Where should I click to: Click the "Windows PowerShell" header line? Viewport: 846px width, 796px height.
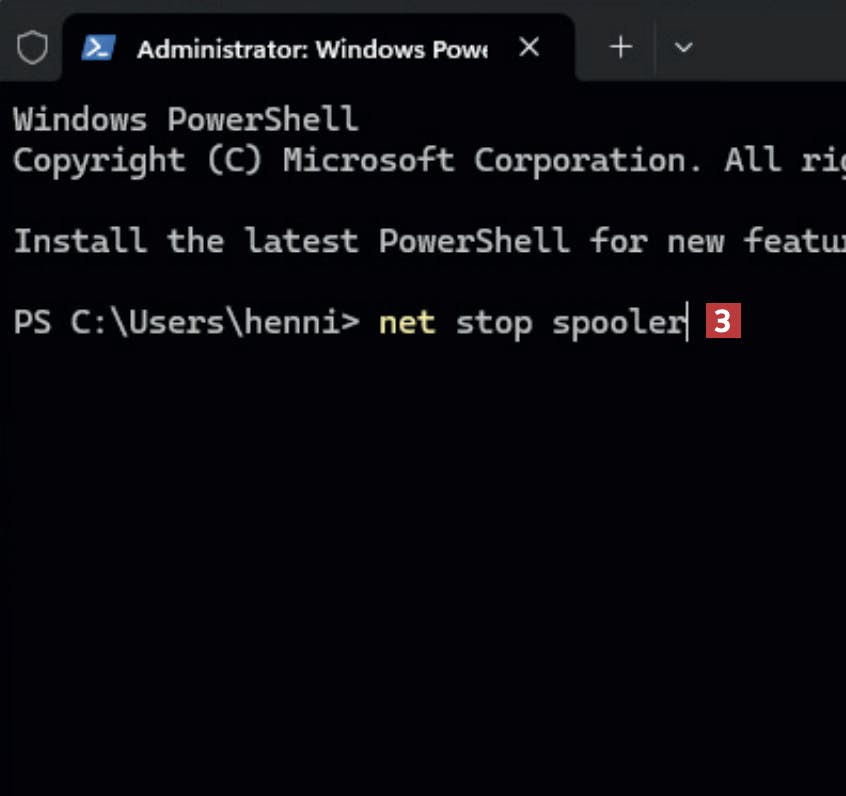(x=185, y=119)
